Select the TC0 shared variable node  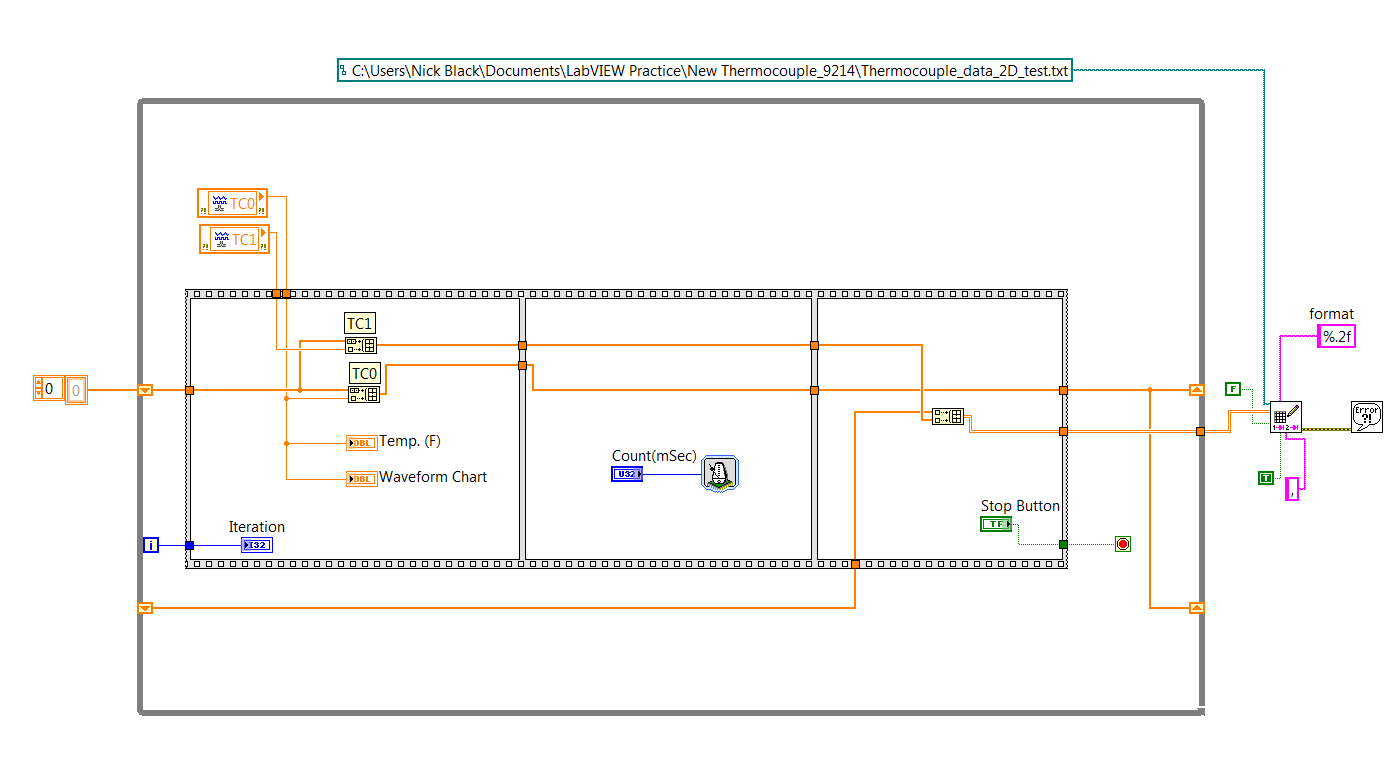[x=233, y=203]
